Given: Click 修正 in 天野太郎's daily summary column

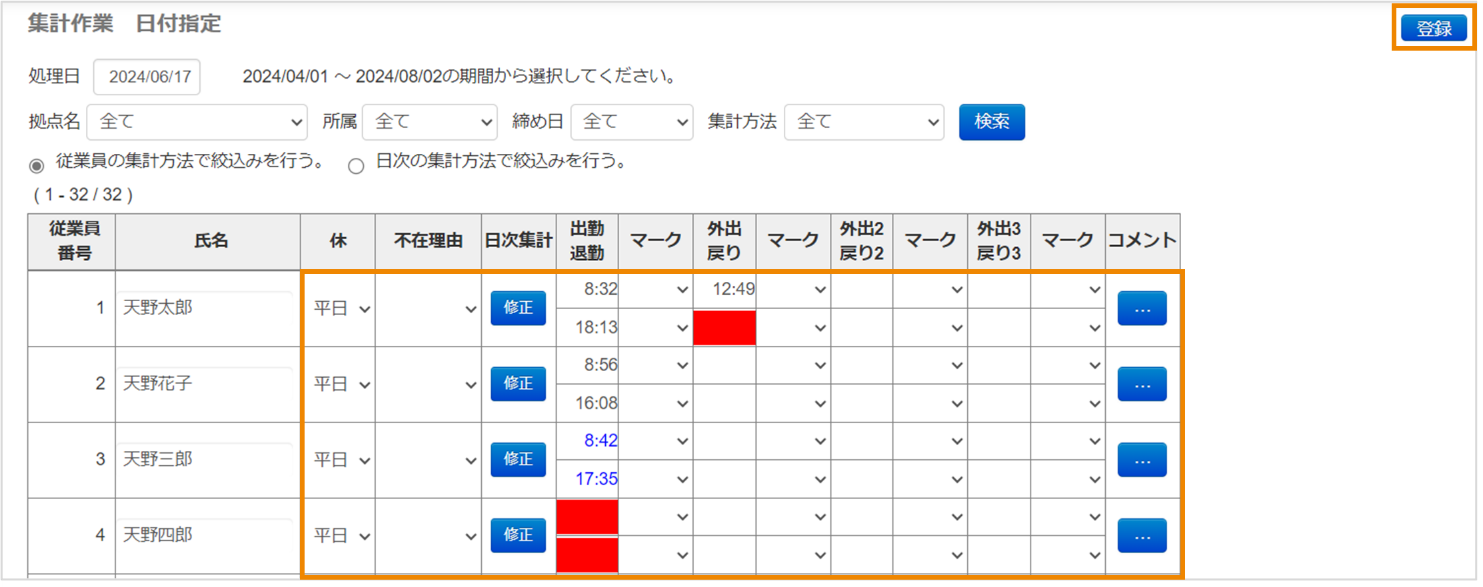Looking at the screenshot, I should coord(517,308).
